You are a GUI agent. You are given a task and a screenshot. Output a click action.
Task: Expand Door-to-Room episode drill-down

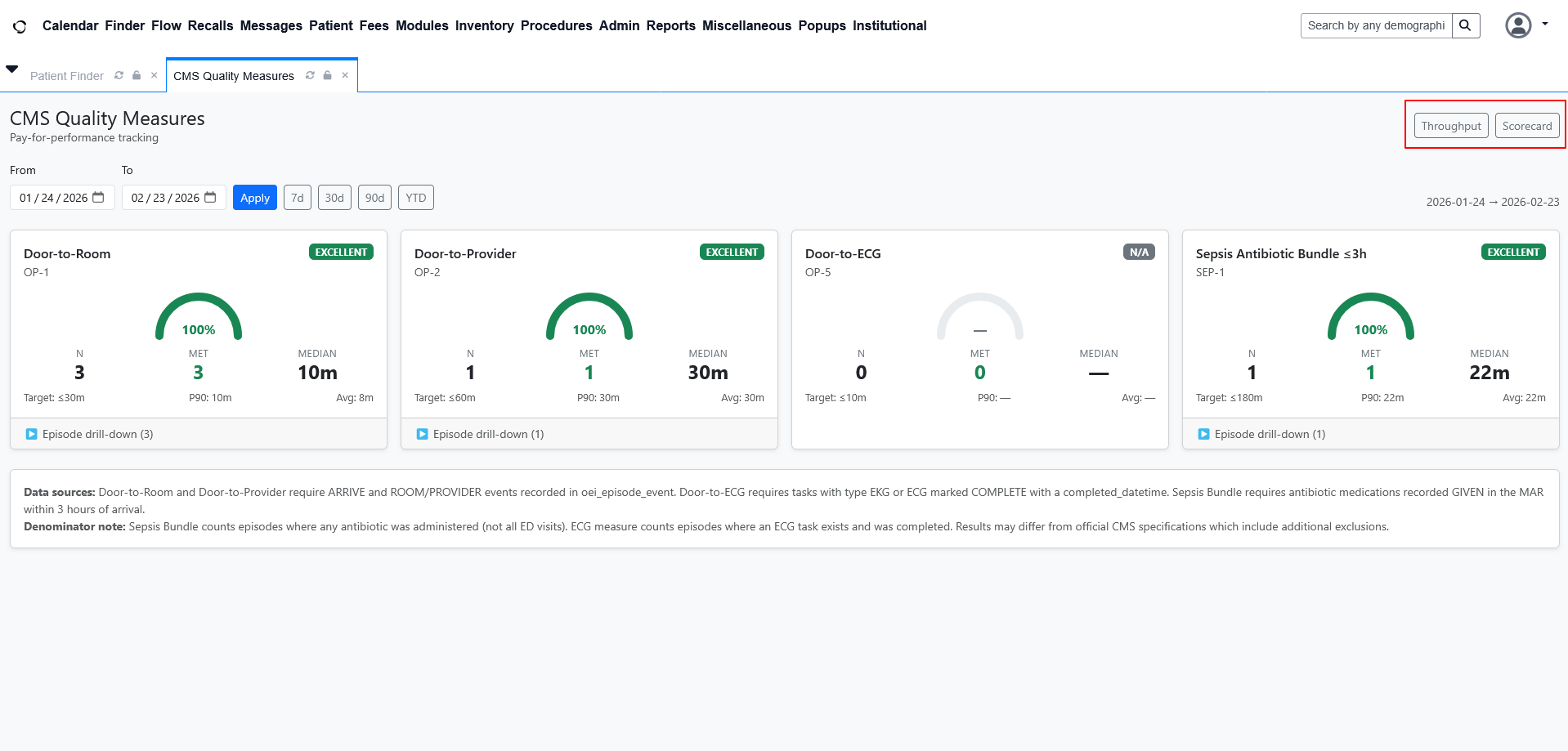pos(90,434)
